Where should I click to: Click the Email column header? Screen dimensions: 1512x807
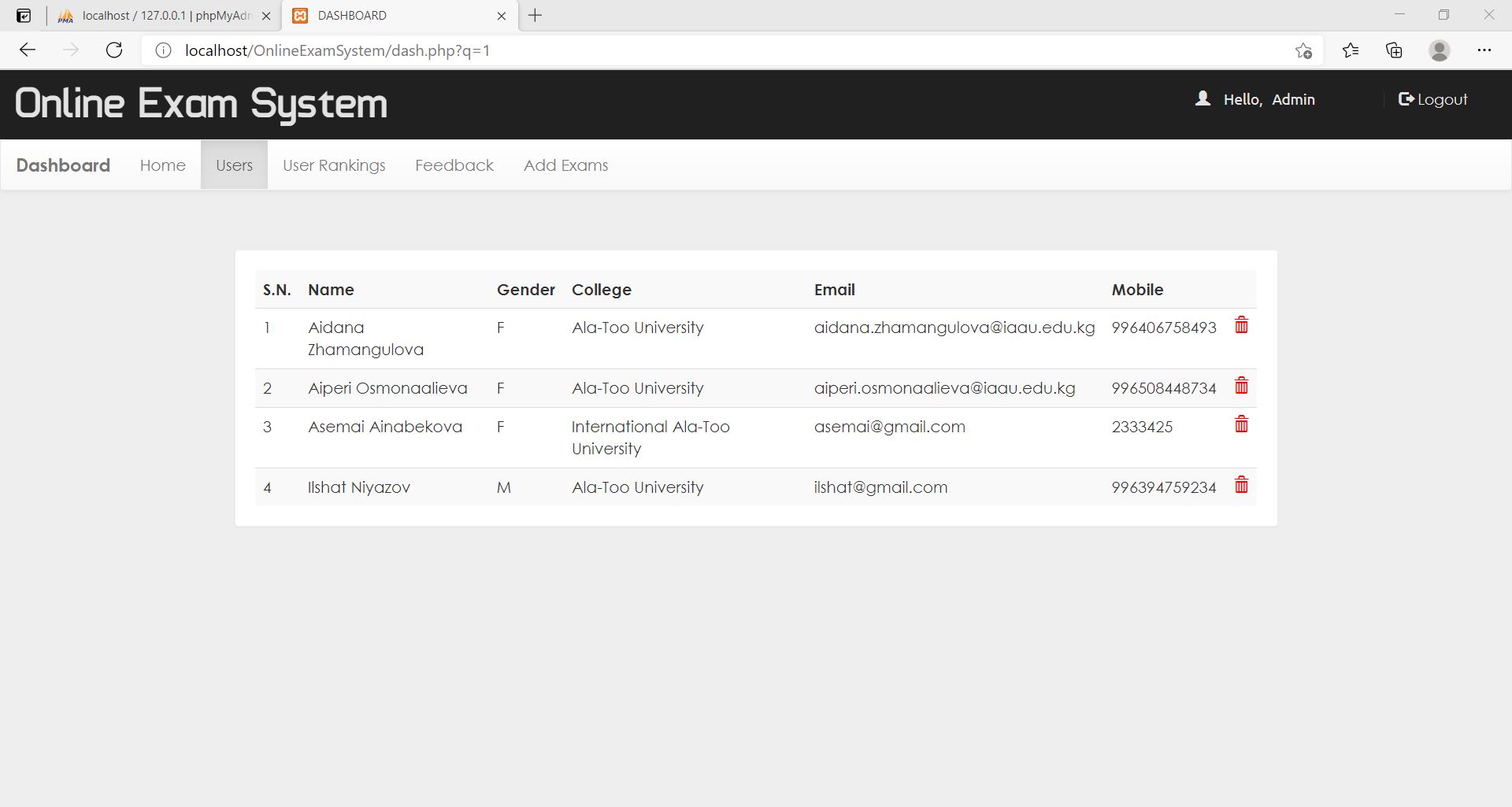coord(835,290)
